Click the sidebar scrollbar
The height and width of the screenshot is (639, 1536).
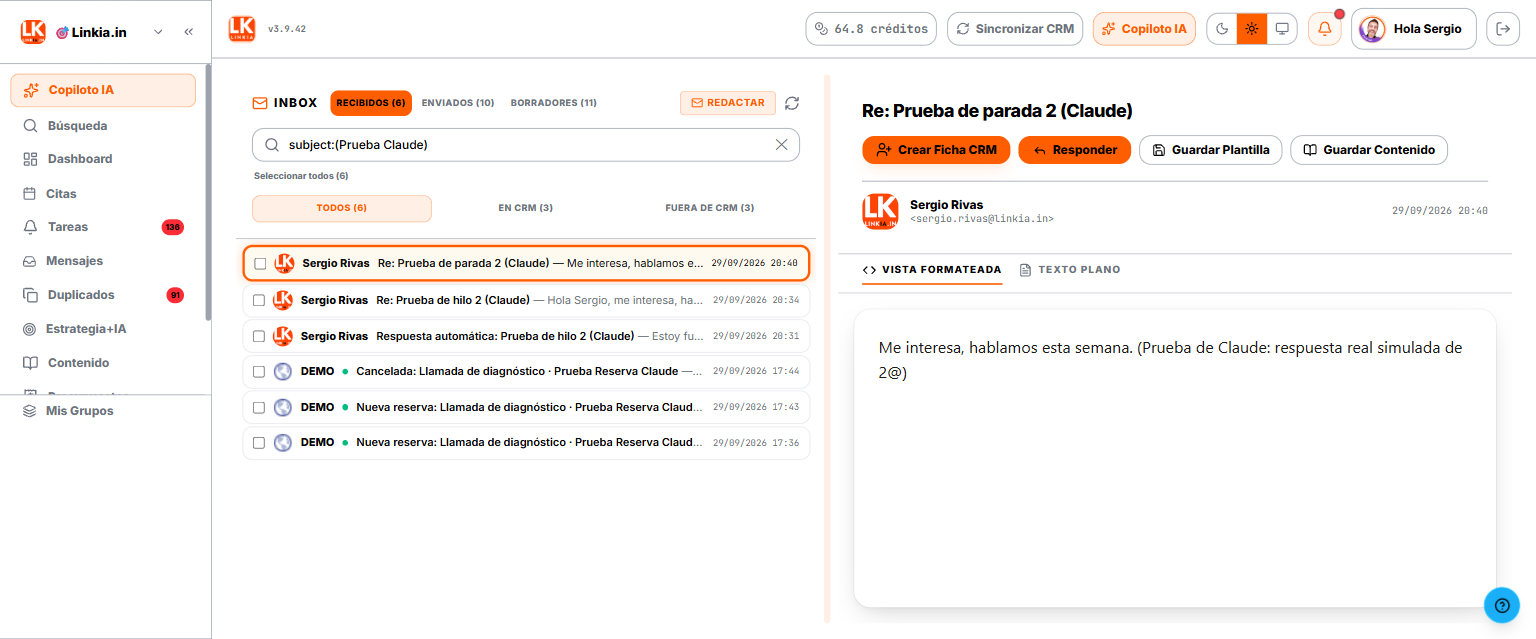point(208,192)
